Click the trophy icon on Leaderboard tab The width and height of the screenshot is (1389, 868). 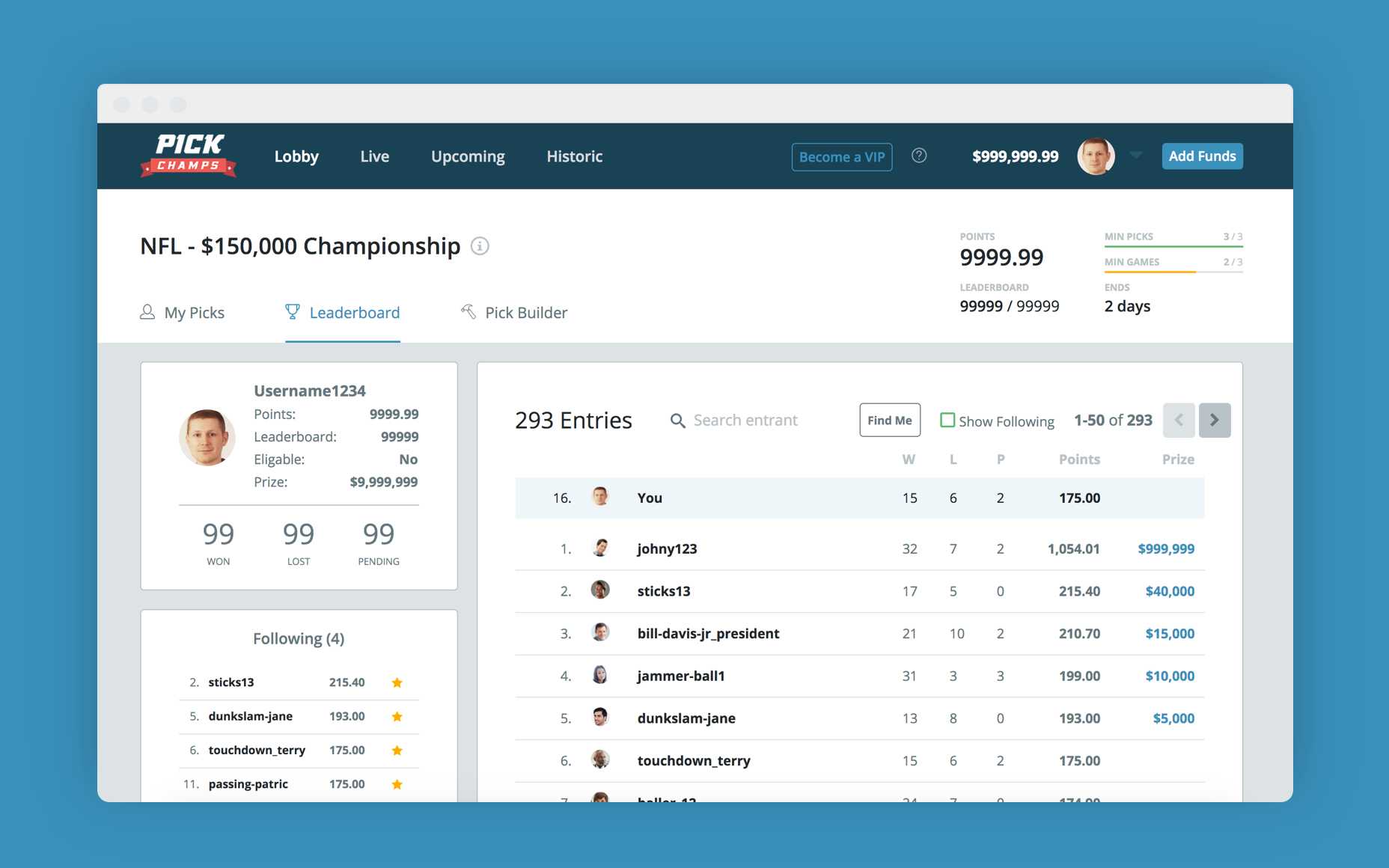click(293, 312)
